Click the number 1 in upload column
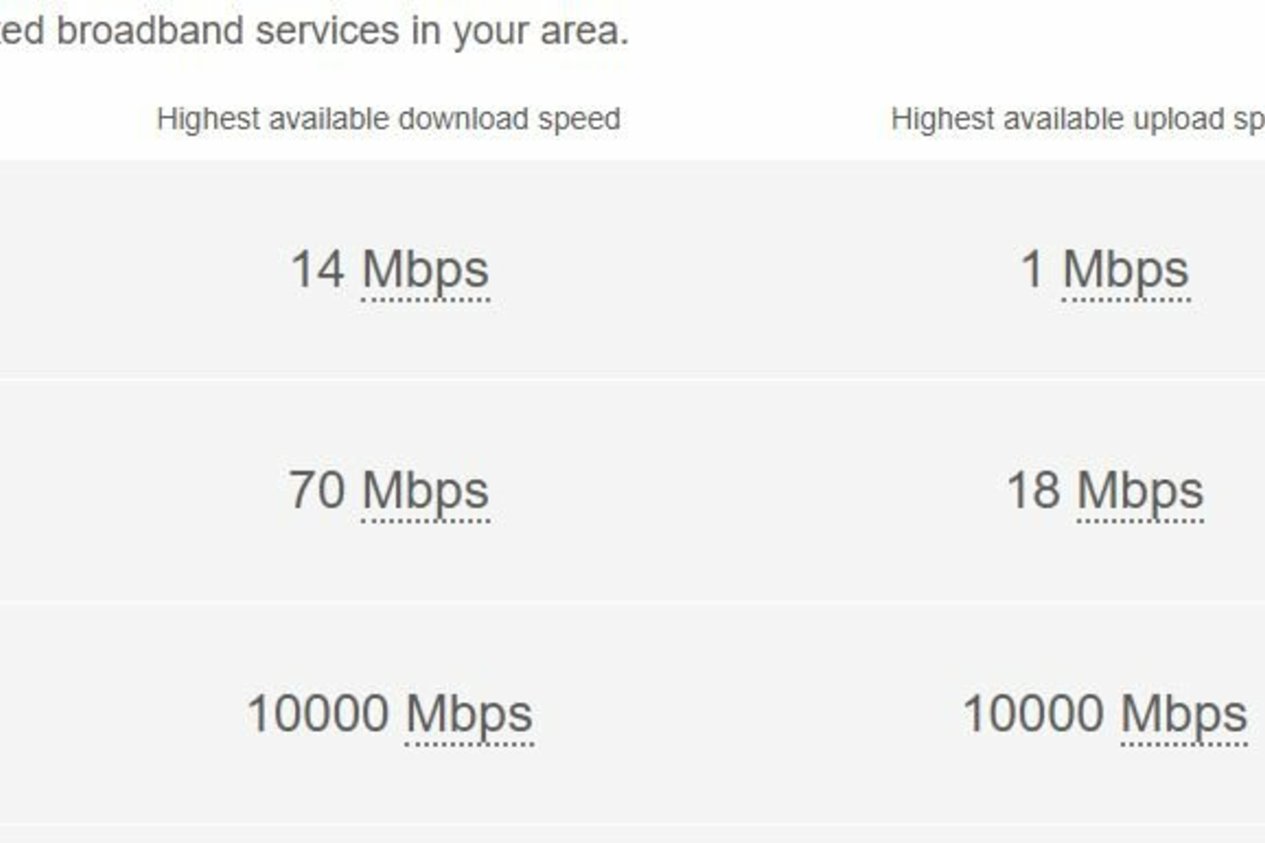This screenshot has height=843, width=1265. click(x=1033, y=269)
